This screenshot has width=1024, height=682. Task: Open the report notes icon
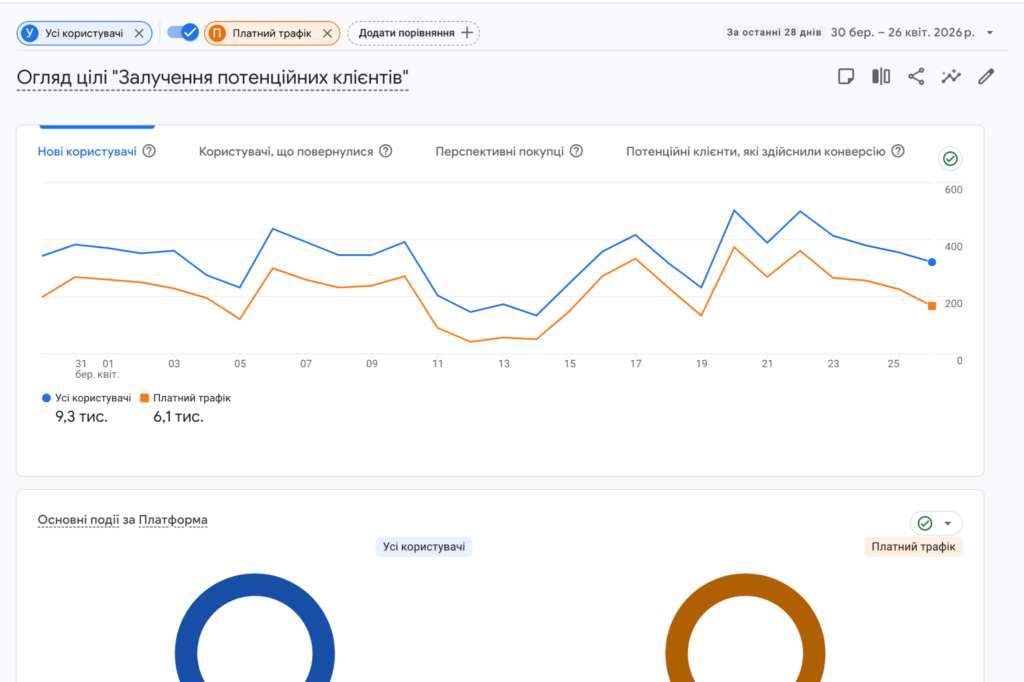tap(846, 77)
